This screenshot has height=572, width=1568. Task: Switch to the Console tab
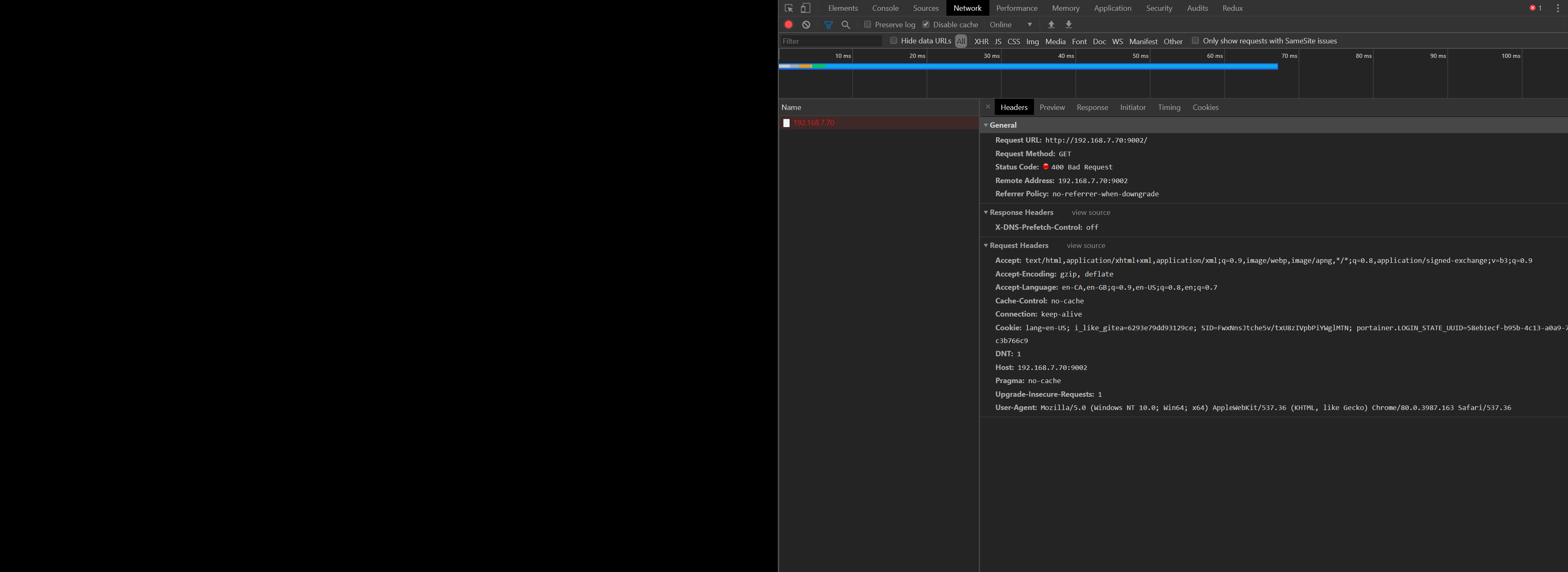click(884, 8)
